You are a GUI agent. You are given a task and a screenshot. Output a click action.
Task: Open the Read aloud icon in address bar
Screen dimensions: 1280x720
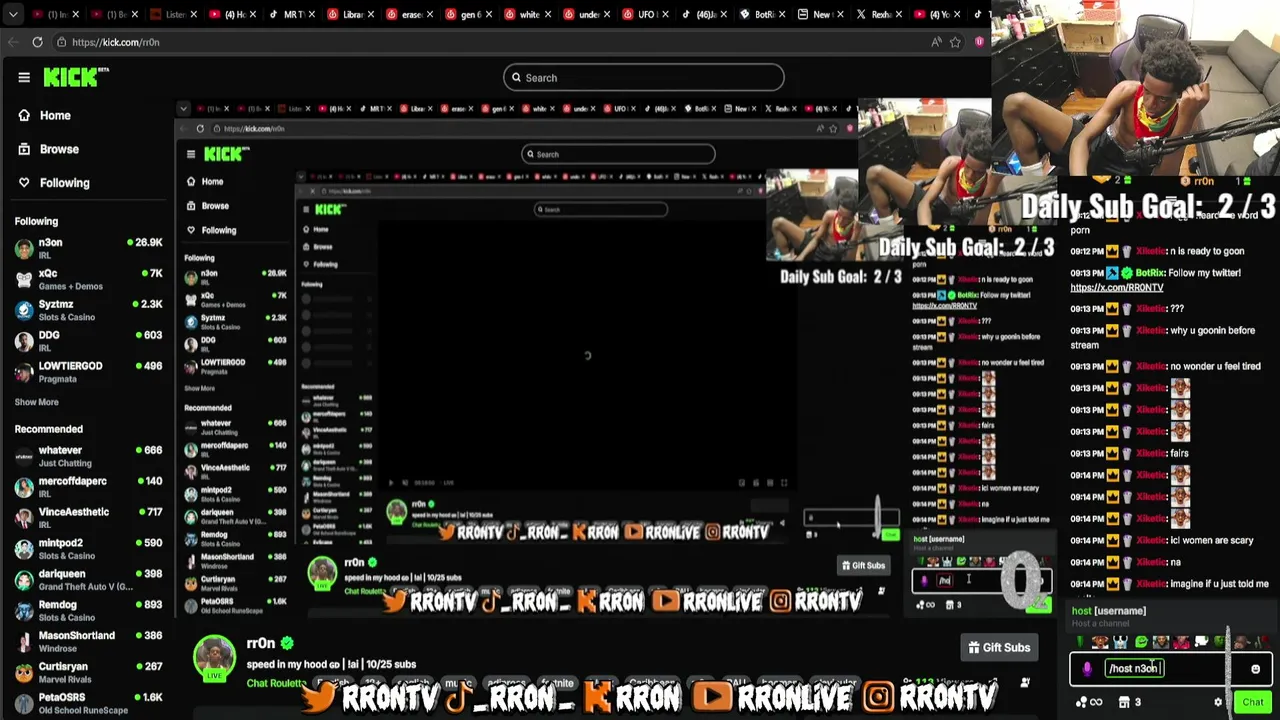pos(936,42)
